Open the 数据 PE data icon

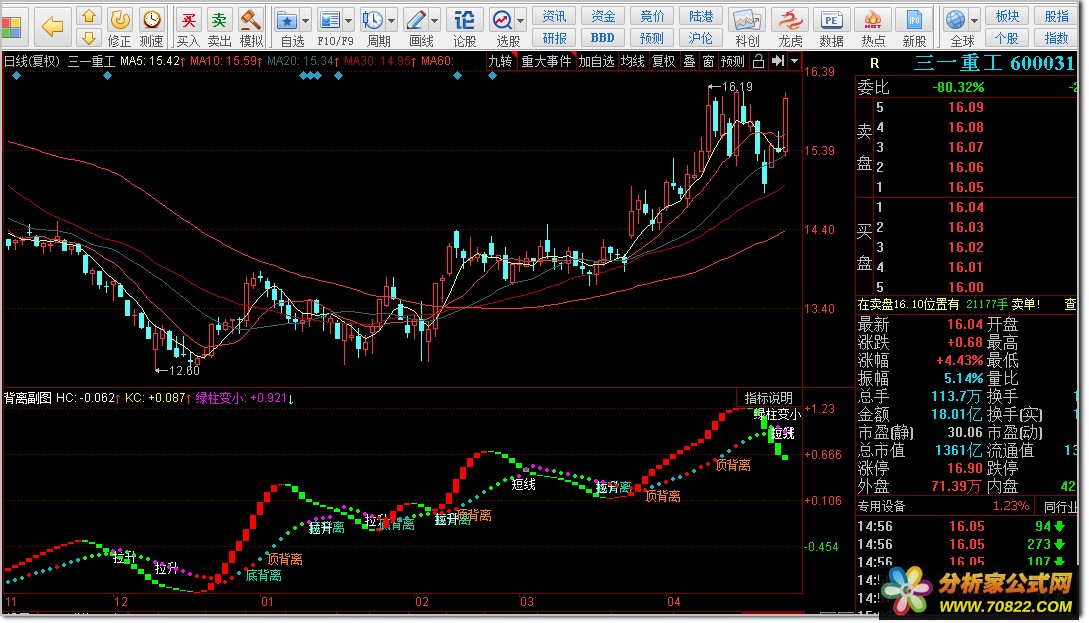point(831,28)
